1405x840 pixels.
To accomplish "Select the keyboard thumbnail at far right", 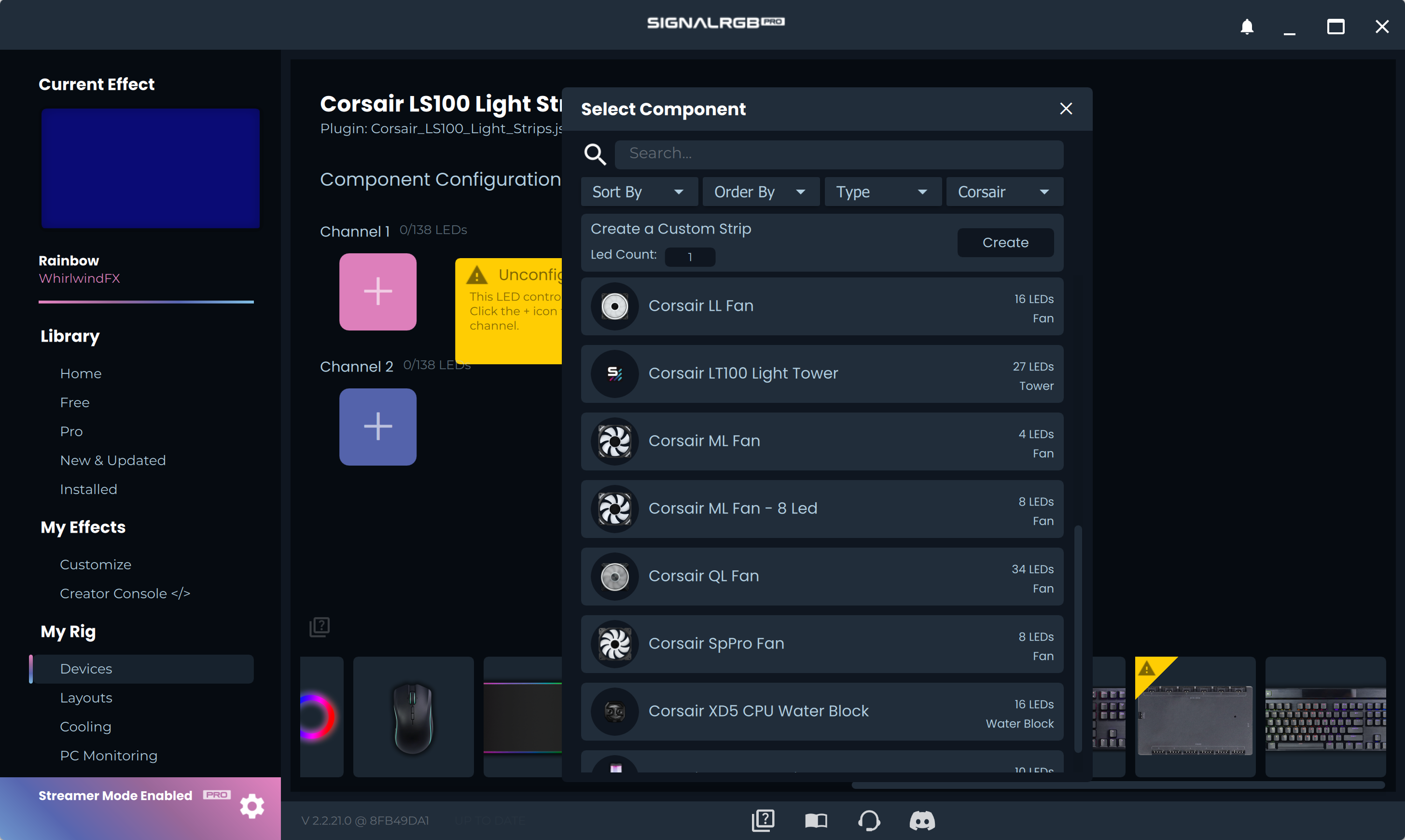I will point(1325,716).
